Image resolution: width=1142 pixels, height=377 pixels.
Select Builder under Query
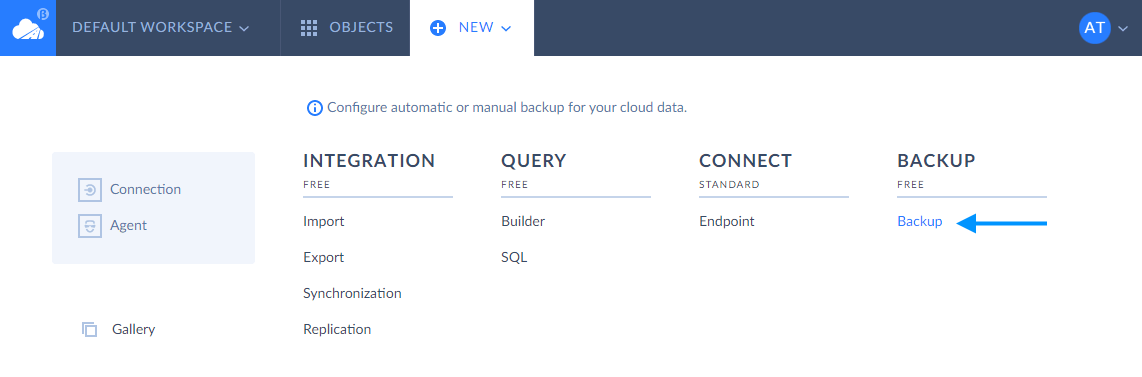523,221
